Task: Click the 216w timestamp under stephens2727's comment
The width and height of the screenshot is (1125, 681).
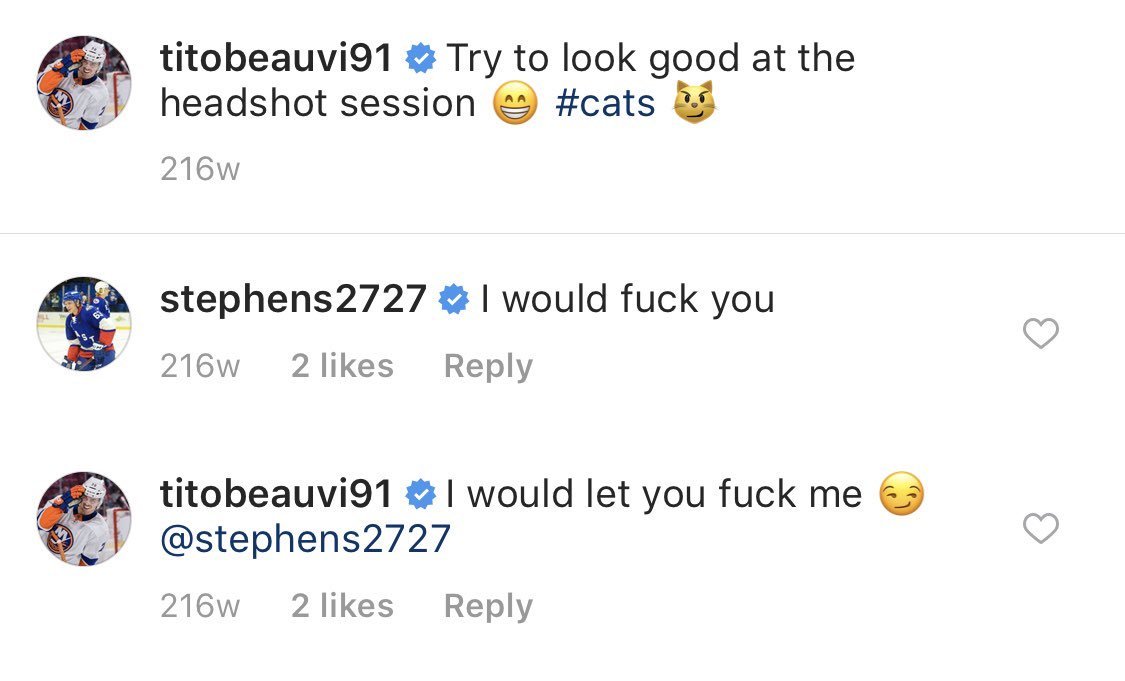Action: click(x=200, y=366)
